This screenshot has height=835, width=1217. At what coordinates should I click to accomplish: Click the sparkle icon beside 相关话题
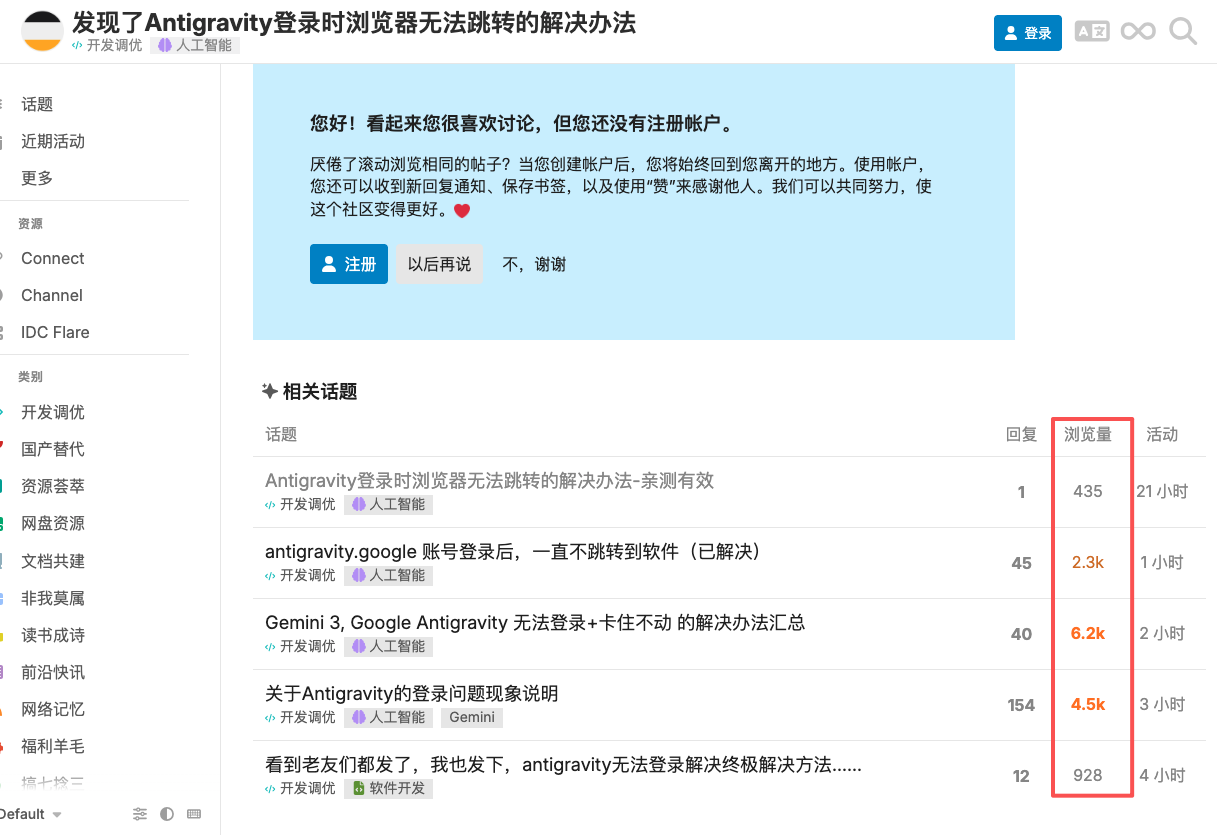pyautogui.click(x=270, y=391)
